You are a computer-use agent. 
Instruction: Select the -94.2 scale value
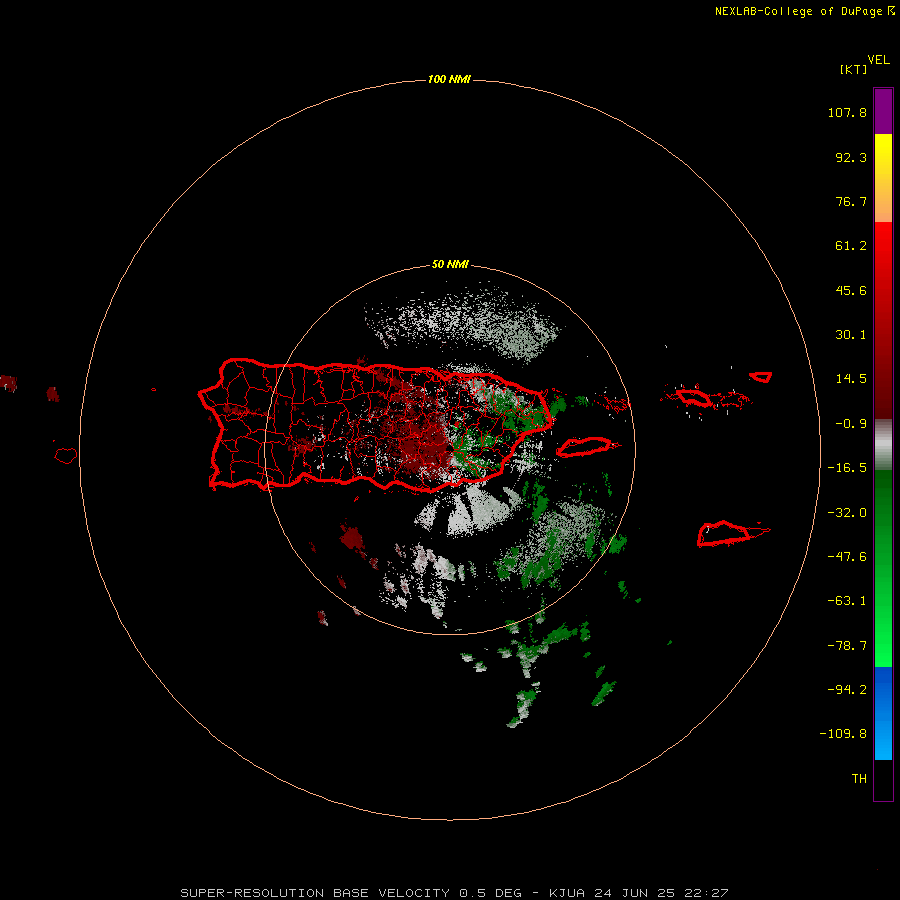click(x=847, y=690)
